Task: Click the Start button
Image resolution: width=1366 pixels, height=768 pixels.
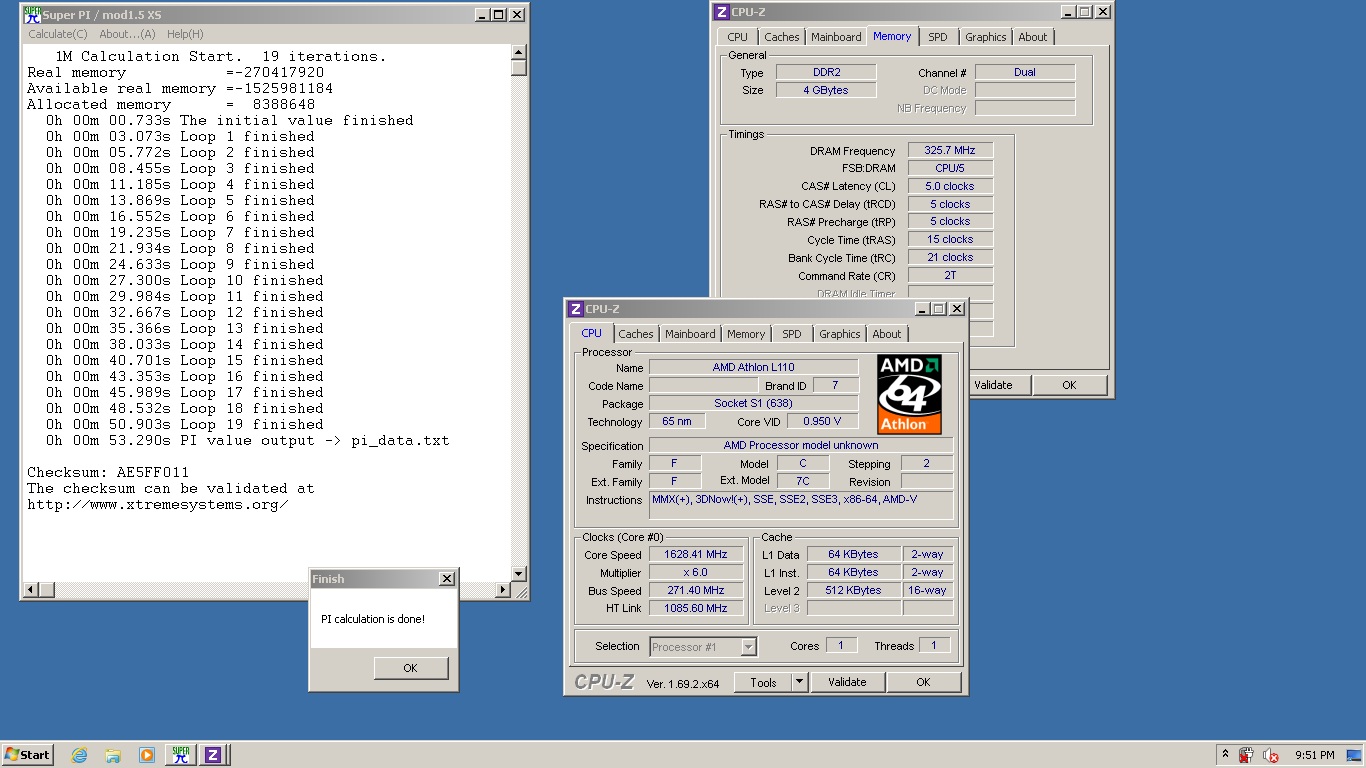Action: click(28, 755)
